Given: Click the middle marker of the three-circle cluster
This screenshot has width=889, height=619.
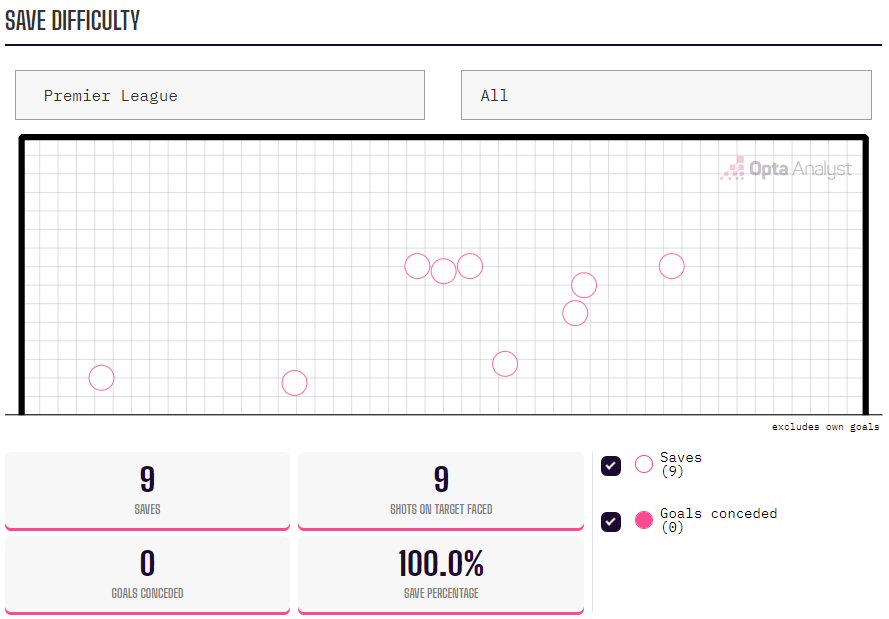Looking at the screenshot, I should click(443, 272).
